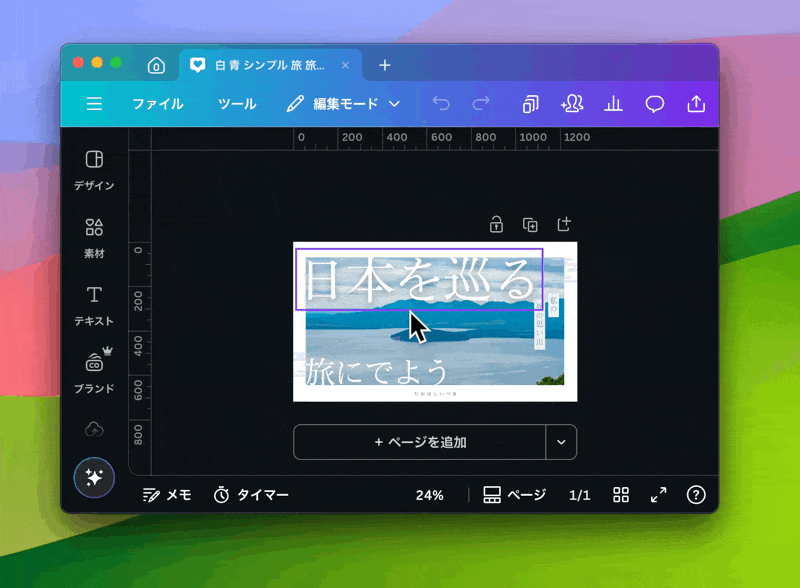Toggle the grid view thumbnails icon
Screen dimensions: 800x588
coord(621,495)
